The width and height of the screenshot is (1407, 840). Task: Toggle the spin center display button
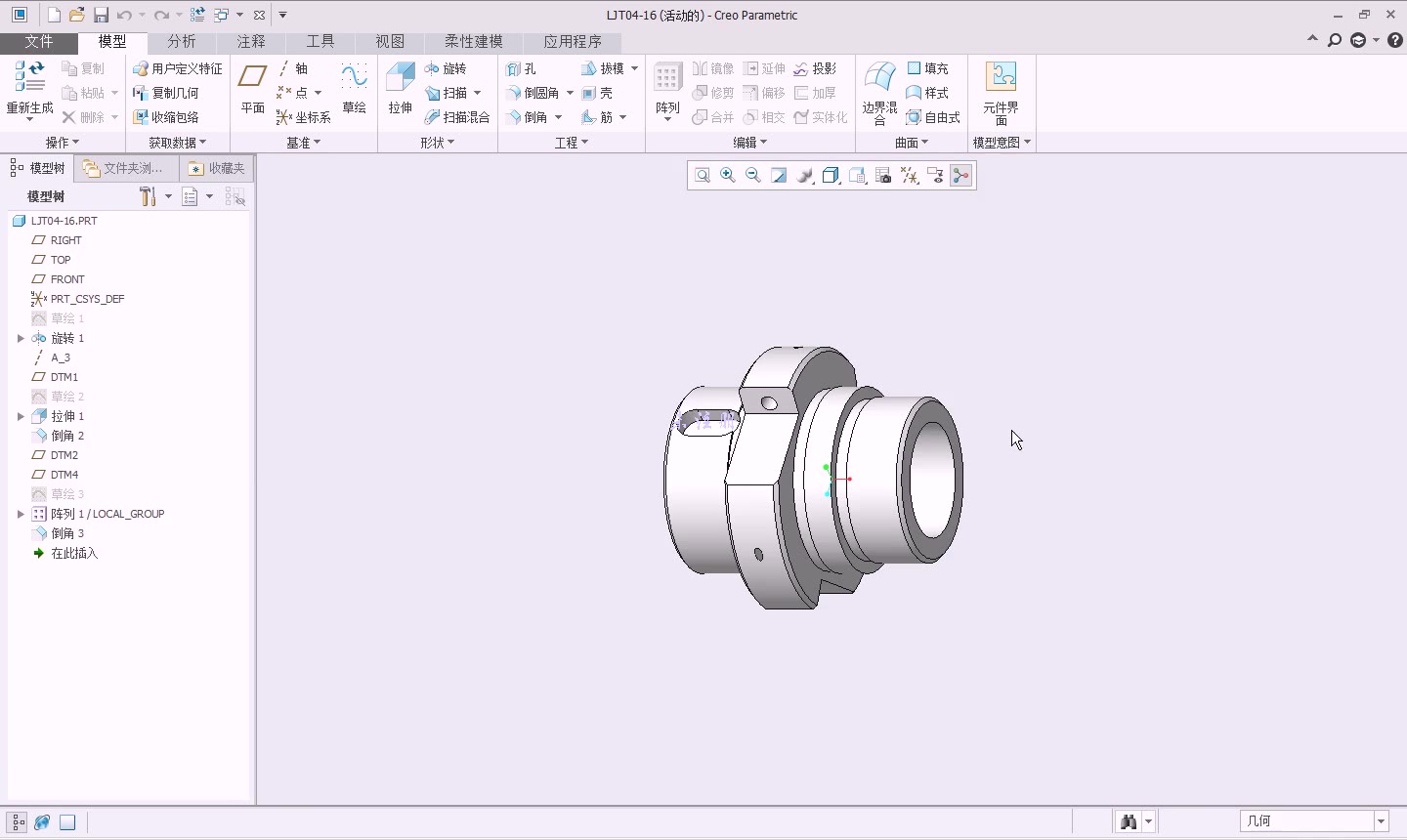point(961,176)
